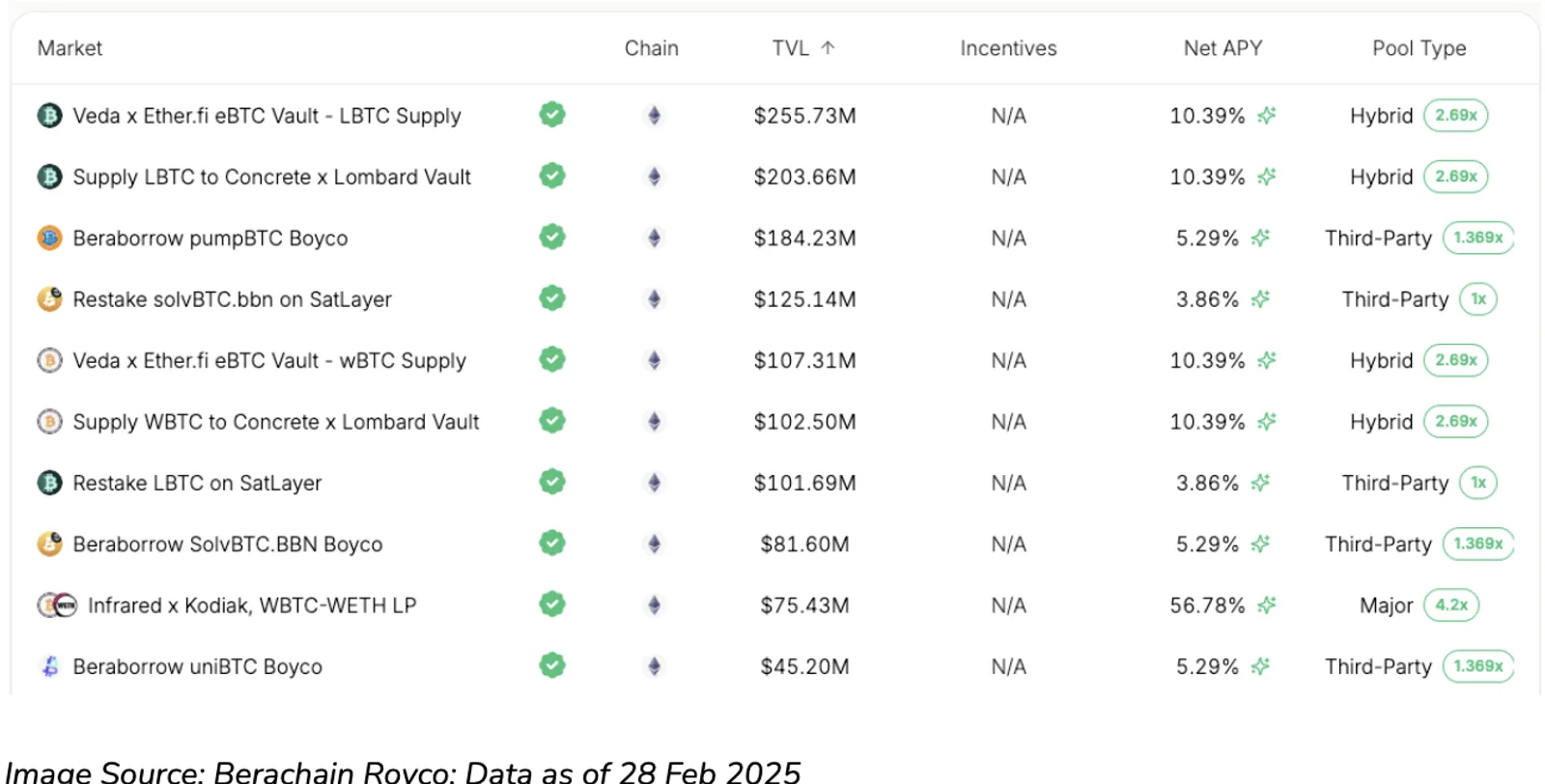Viewport: 1545px width, 784px height.
Task: Open Supply WBTC to Concrete x Lombard Vault
Action: [x=276, y=422]
